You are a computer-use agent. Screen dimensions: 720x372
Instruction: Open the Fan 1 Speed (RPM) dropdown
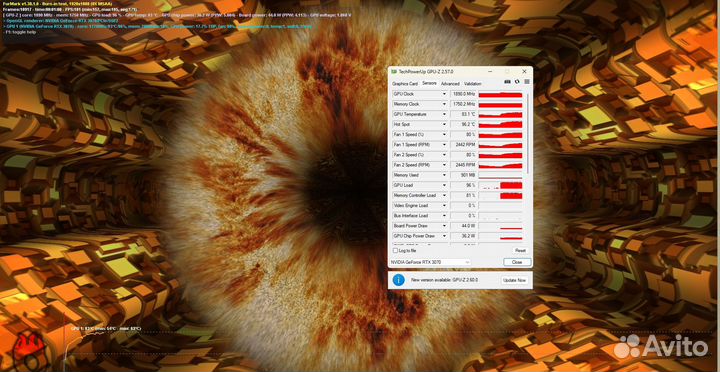pyautogui.click(x=444, y=145)
